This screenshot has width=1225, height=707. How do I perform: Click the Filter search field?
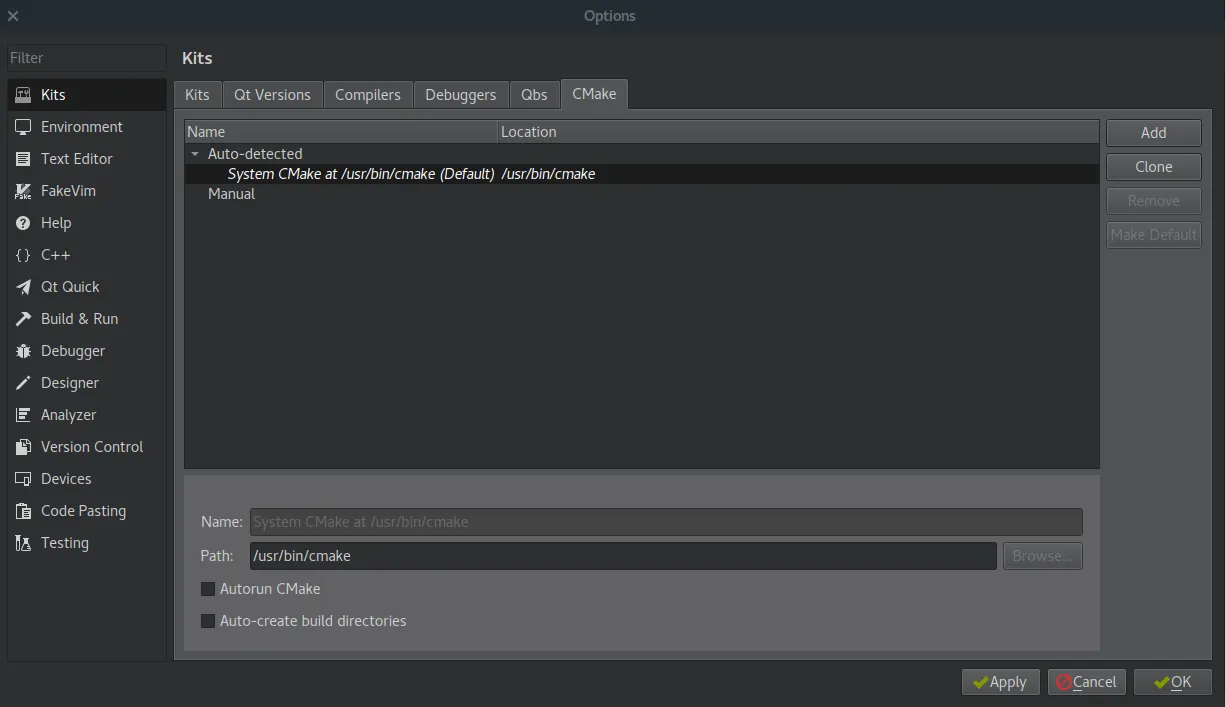pyautogui.click(x=87, y=58)
